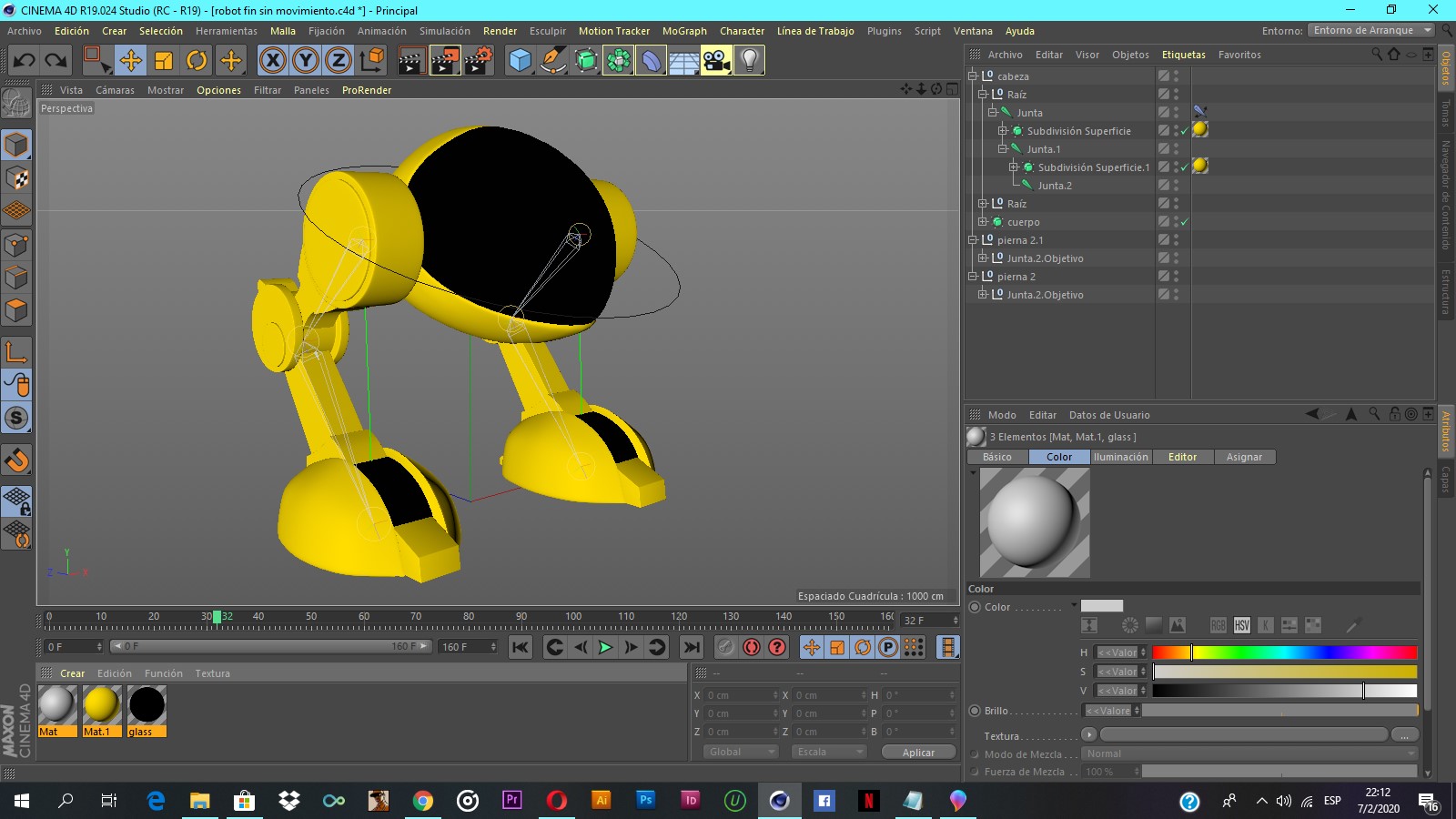Open the MoGraph menu

point(684,30)
